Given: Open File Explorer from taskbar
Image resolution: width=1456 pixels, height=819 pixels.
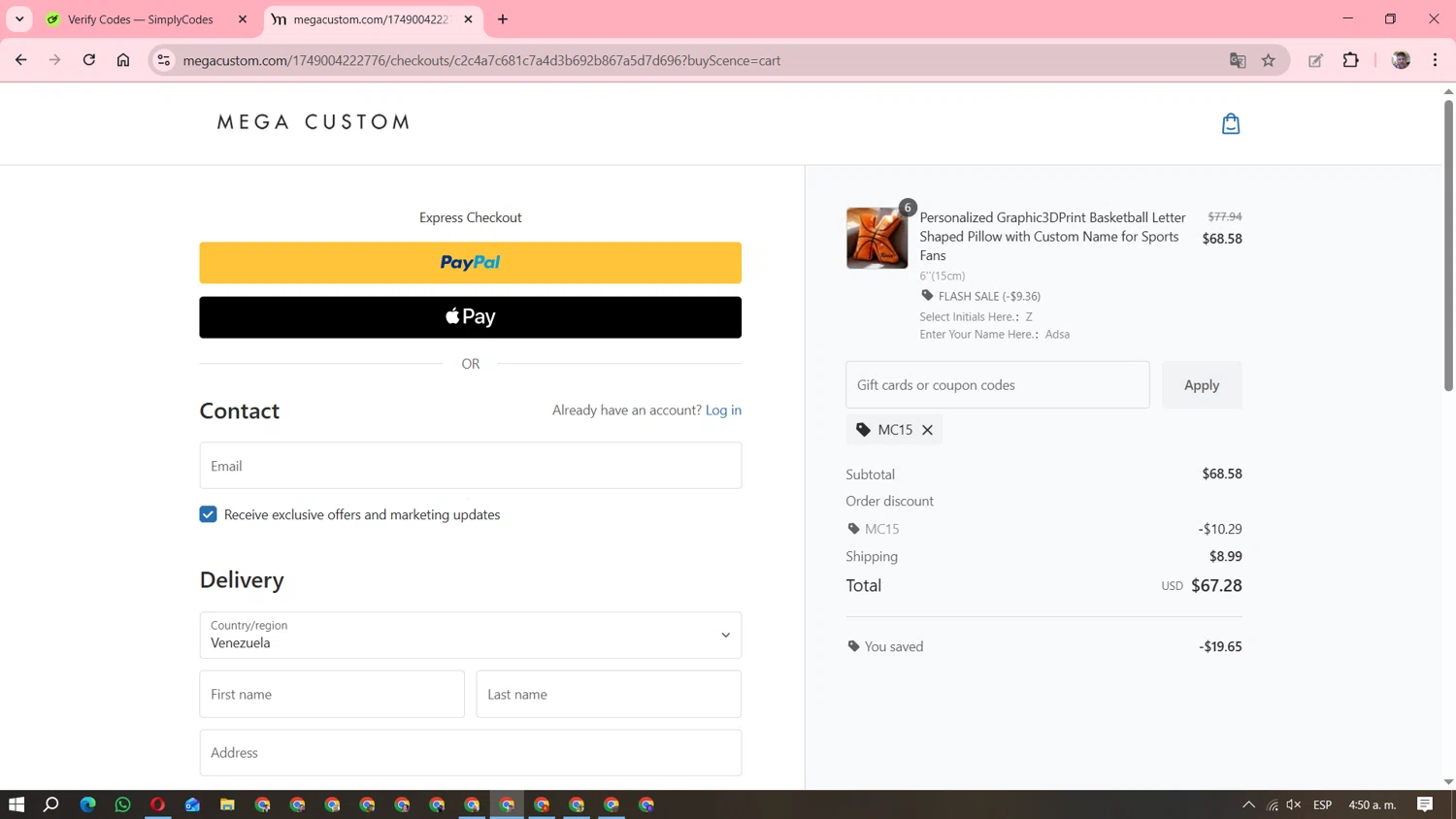Looking at the screenshot, I should pos(227,804).
